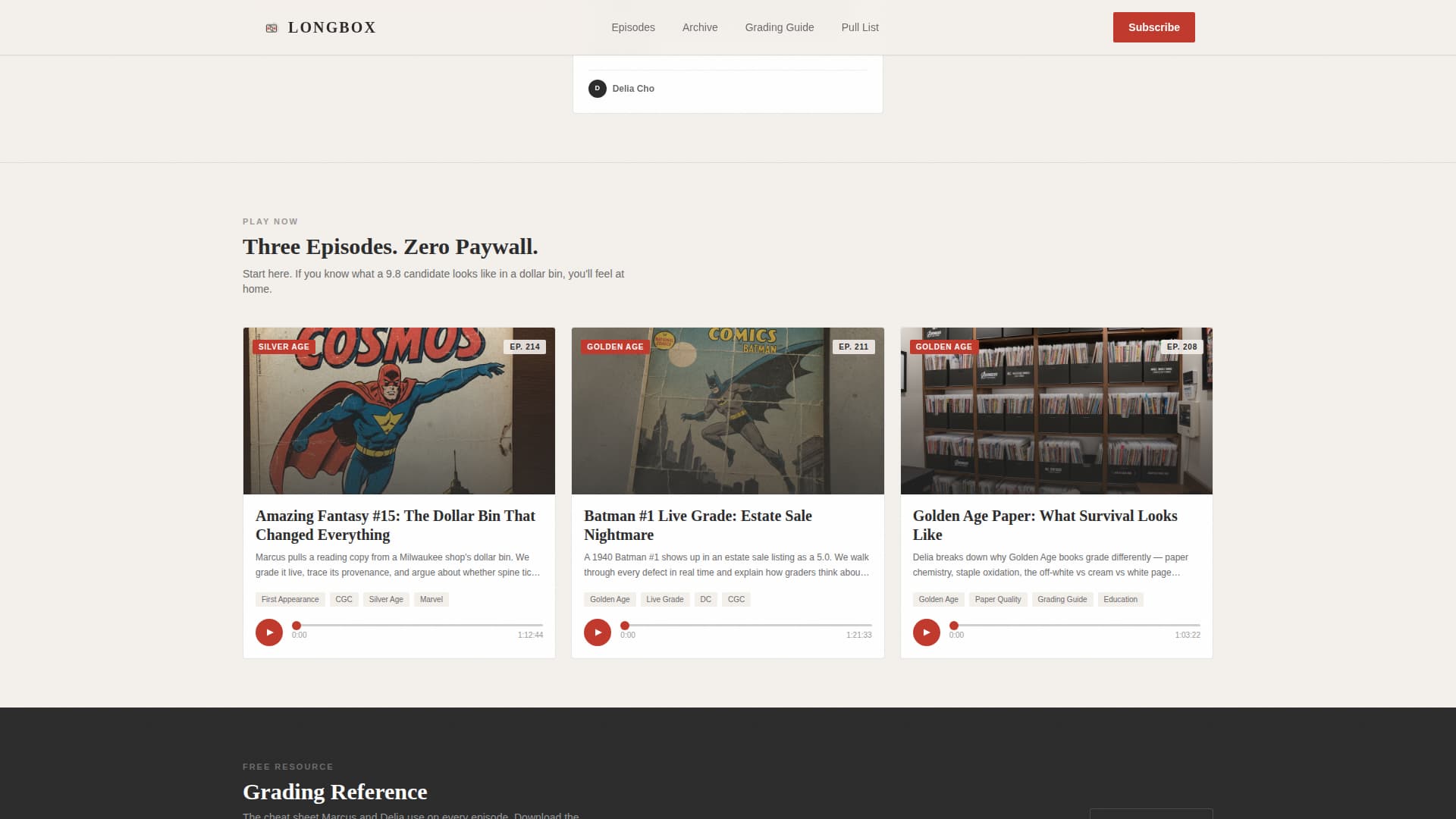
Task: Click the Grading Reference heading
Action: pyautogui.click(x=335, y=792)
